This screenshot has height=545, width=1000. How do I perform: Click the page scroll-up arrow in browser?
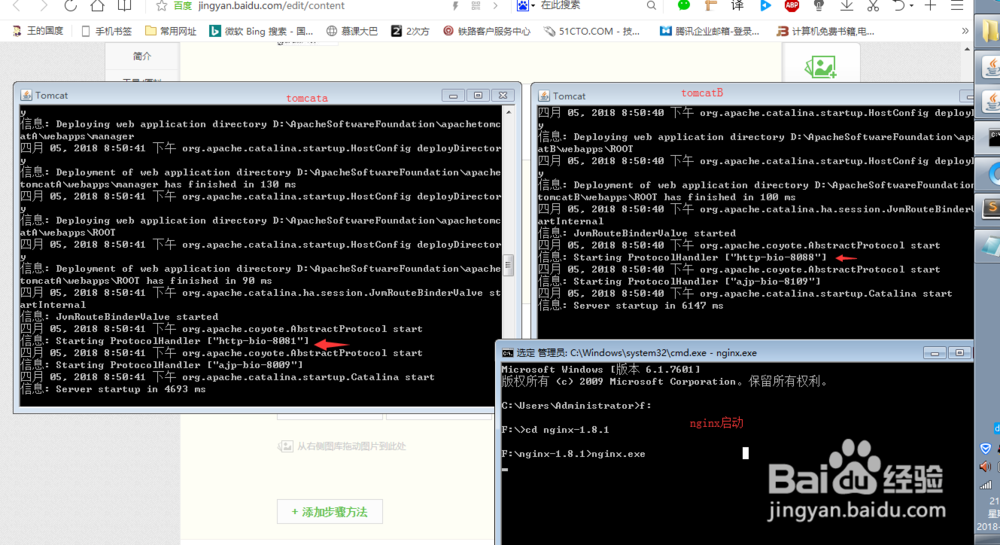pyautogui.click(x=967, y=49)
